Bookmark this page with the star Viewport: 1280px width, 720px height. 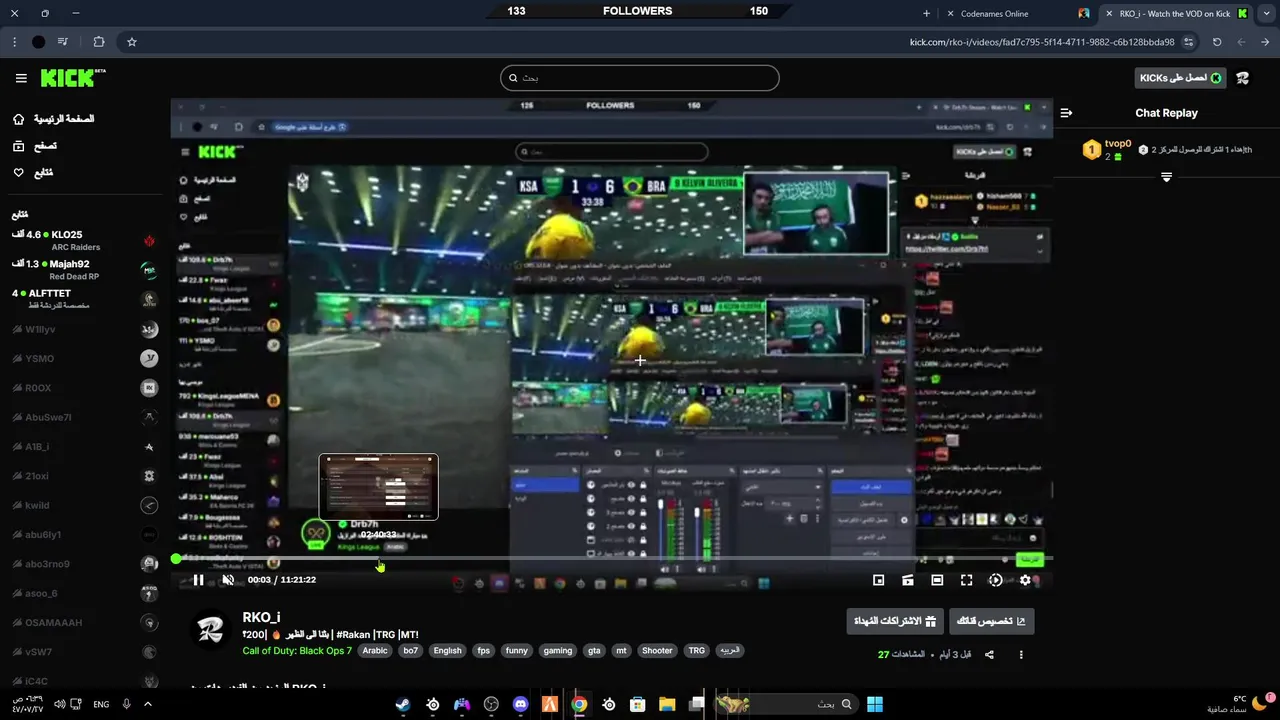(131, 42)
